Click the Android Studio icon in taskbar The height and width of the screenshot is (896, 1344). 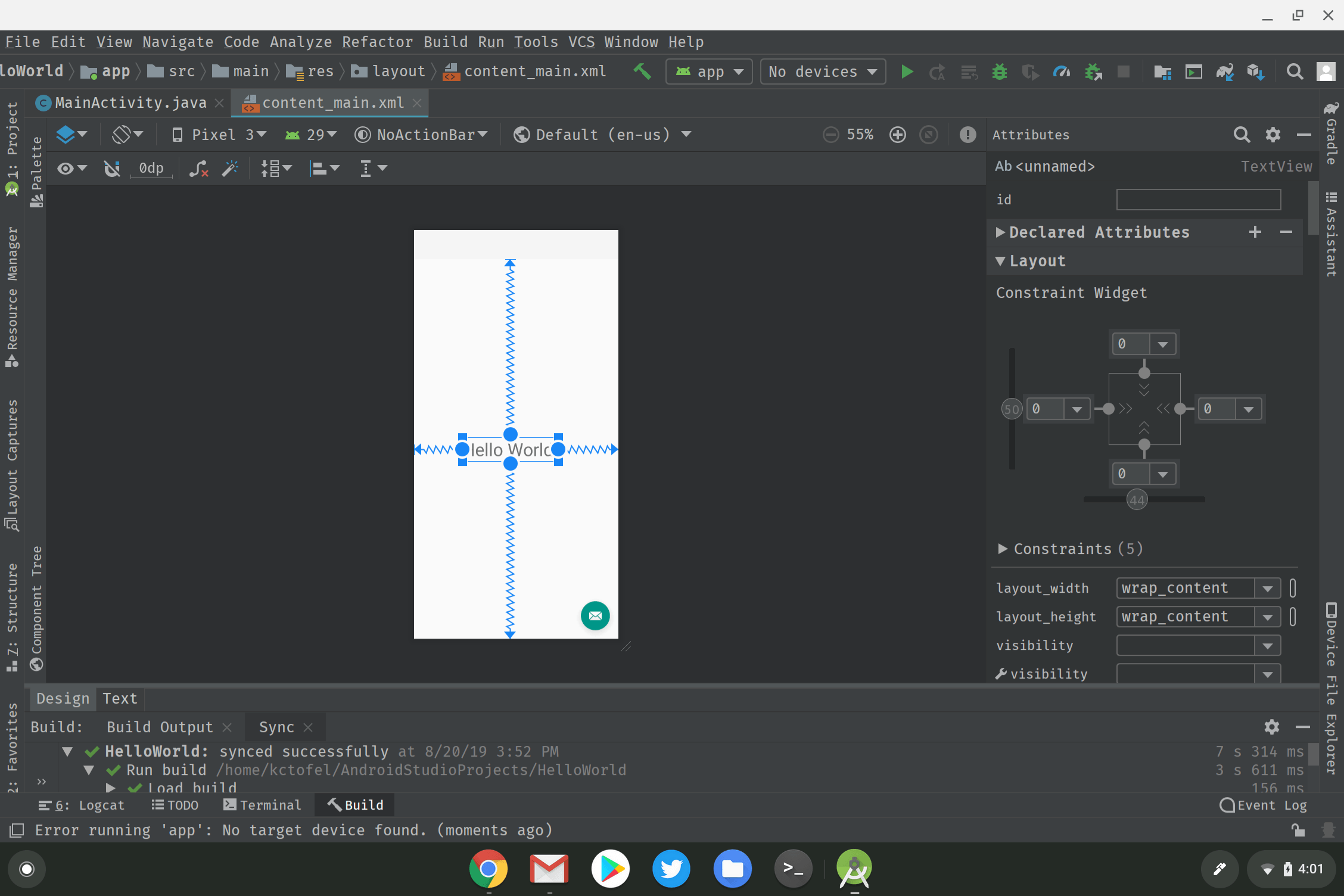click(854, 869)
